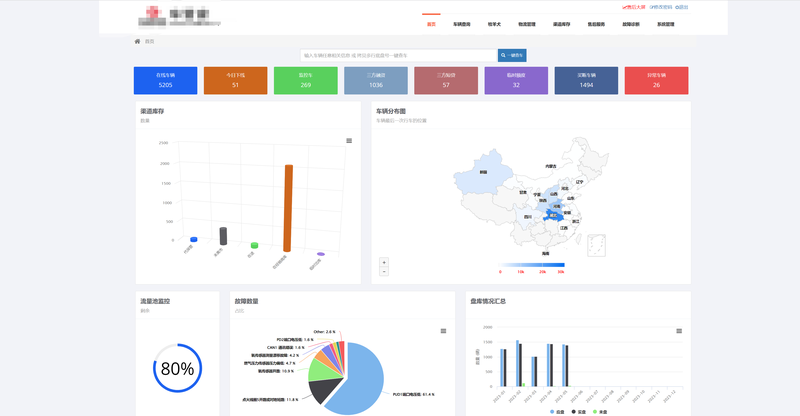Click the 海南 label on the map
800x416 pixels.
coord(545,253)
